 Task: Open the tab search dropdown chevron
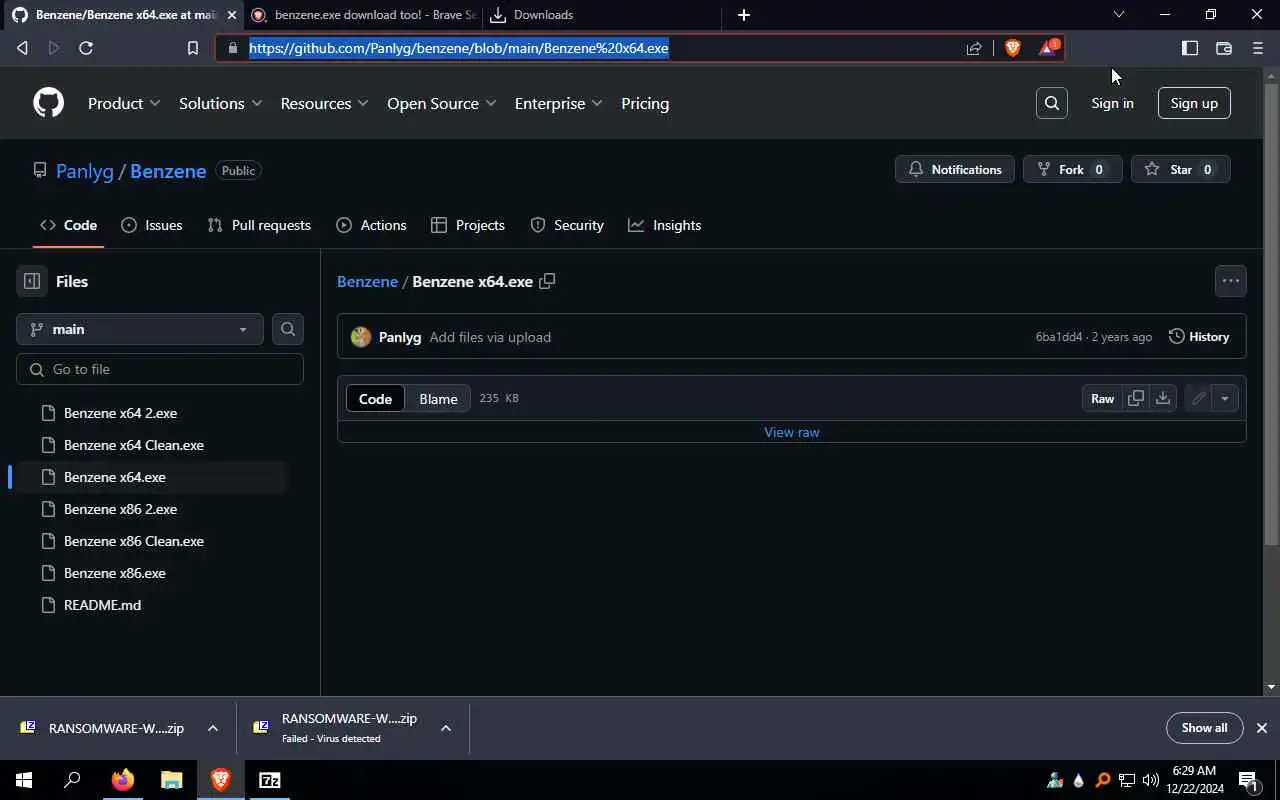[x=1119, y=14]
